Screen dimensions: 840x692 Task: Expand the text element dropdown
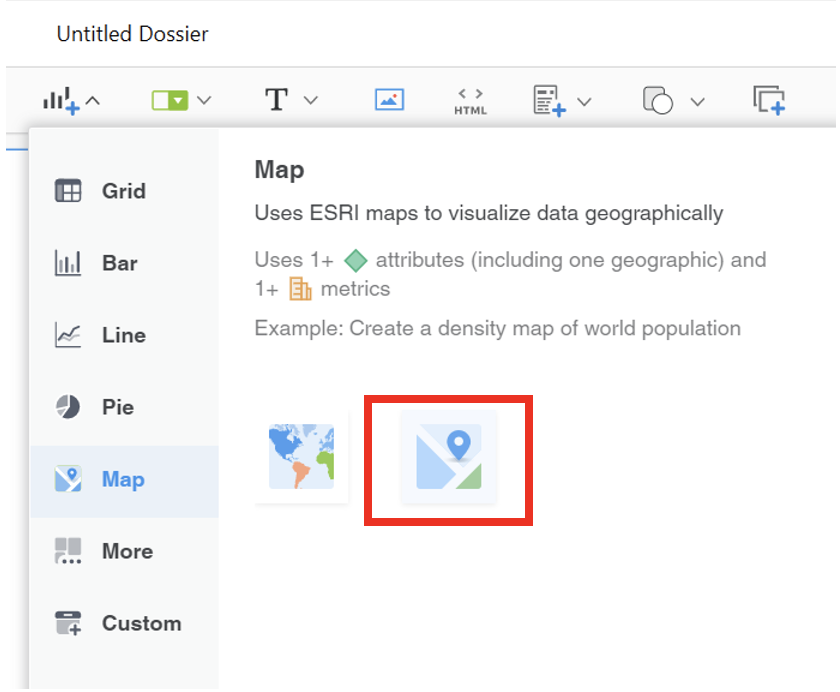click(x=310, y=100)
